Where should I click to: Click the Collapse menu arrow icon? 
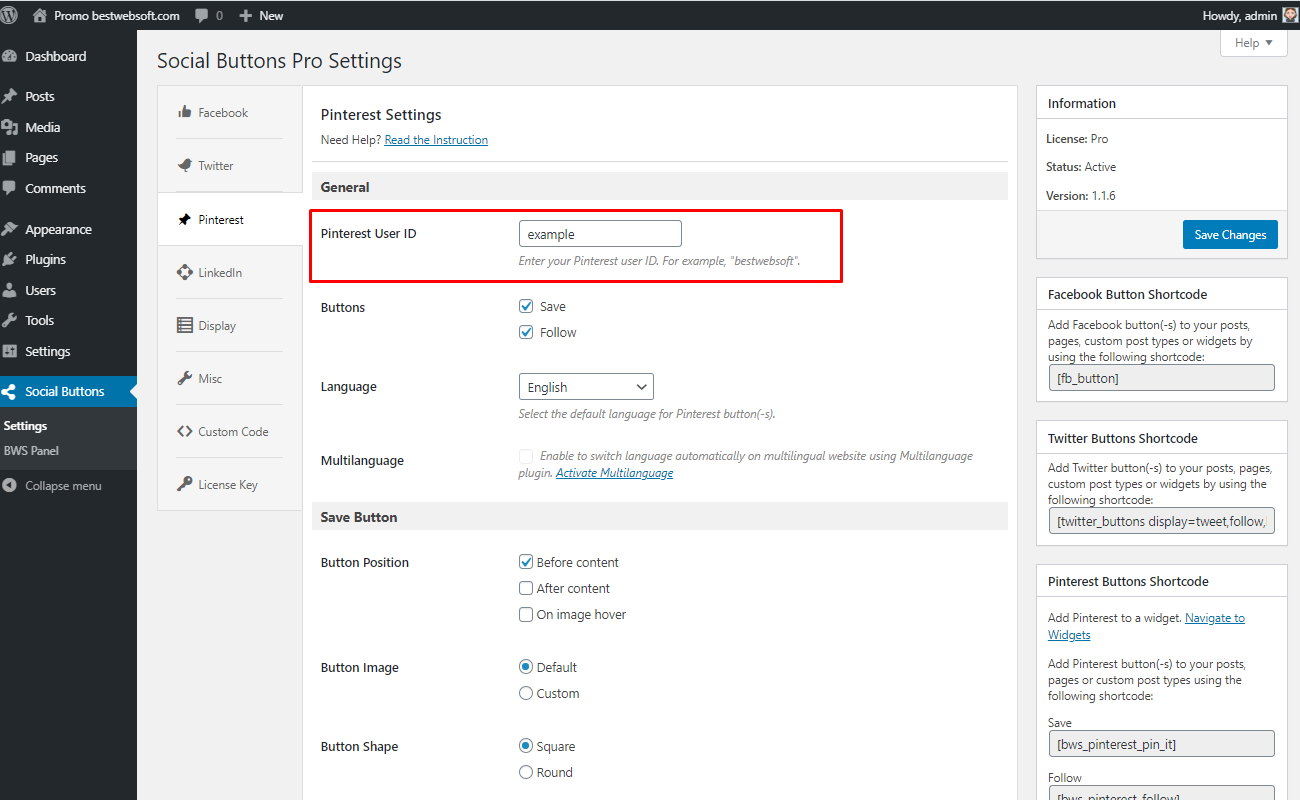click(x=10, y=485)
